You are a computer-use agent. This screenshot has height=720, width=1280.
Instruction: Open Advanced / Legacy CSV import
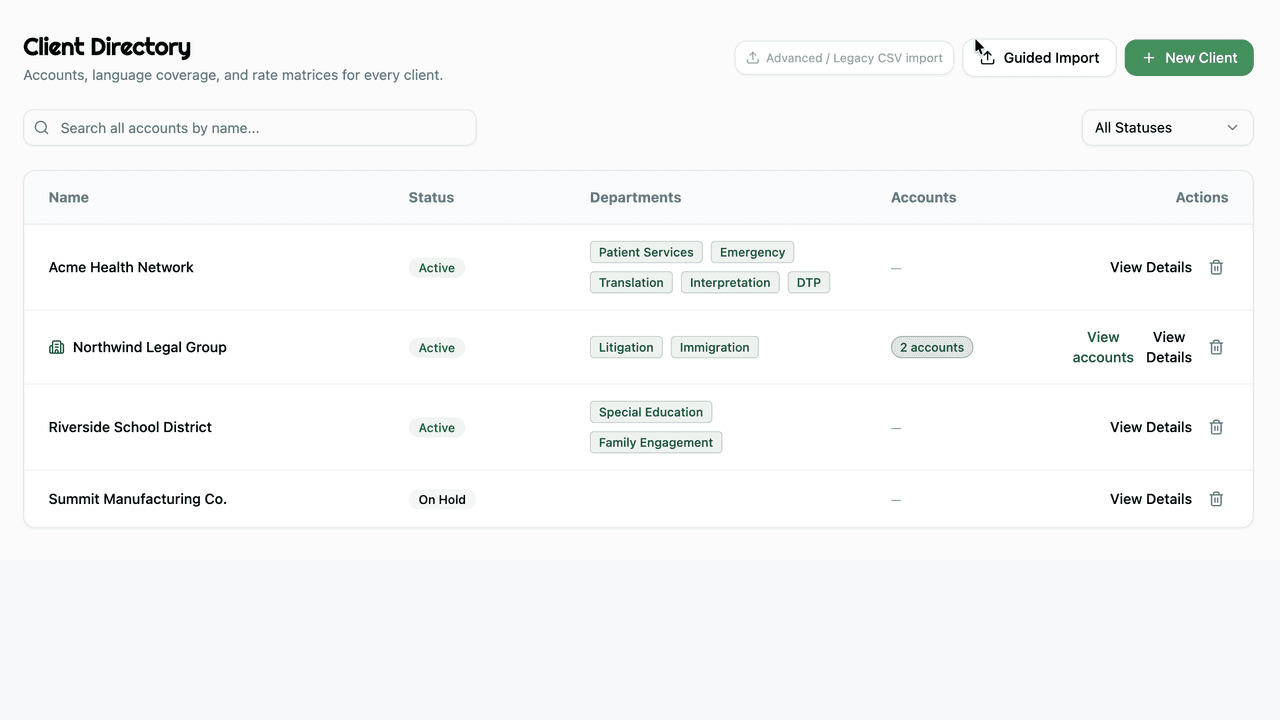pyautogui.click(x=844, y=58)
